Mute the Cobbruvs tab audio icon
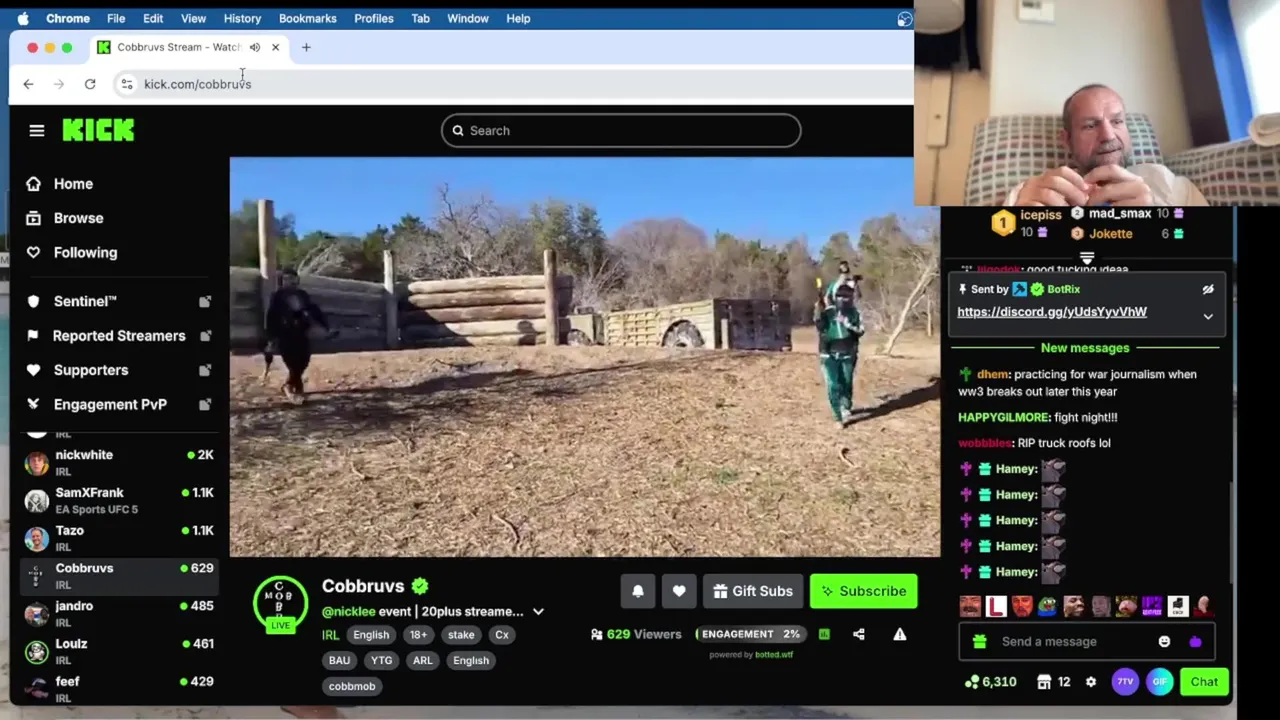 point(255,47)
